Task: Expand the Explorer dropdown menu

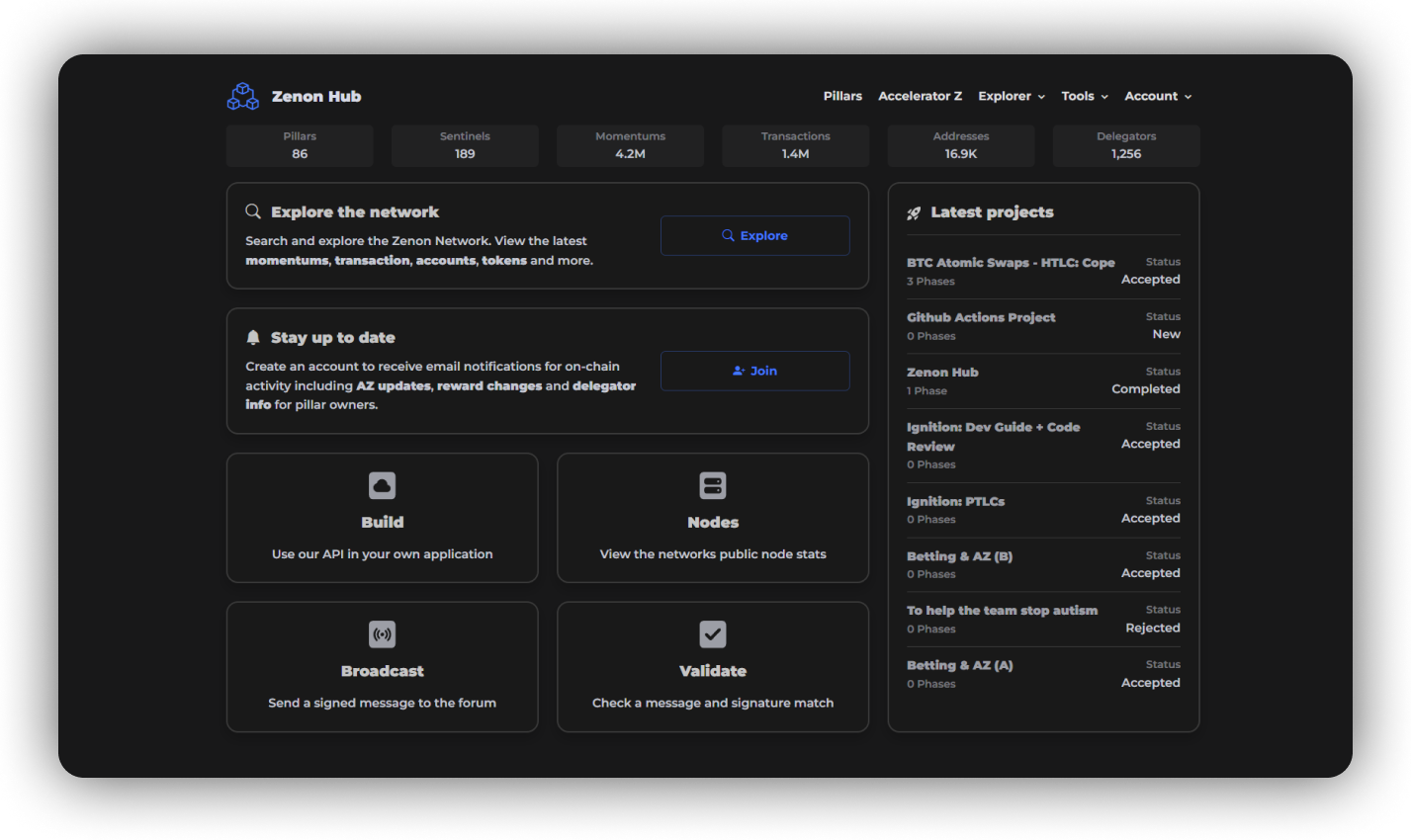Action: pyautogui.click(x=1011, y=96)
